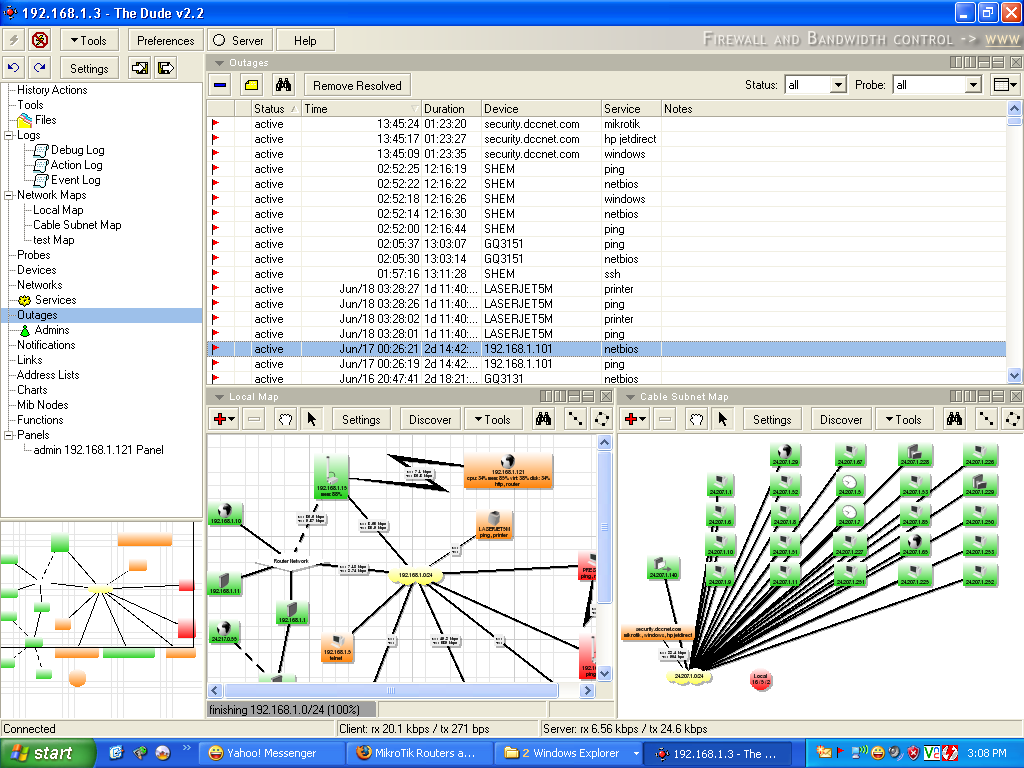This screenshot has height=768, width=1024.
Task: Open the Probe filter dropdown
Action: (x=973, y=85)
